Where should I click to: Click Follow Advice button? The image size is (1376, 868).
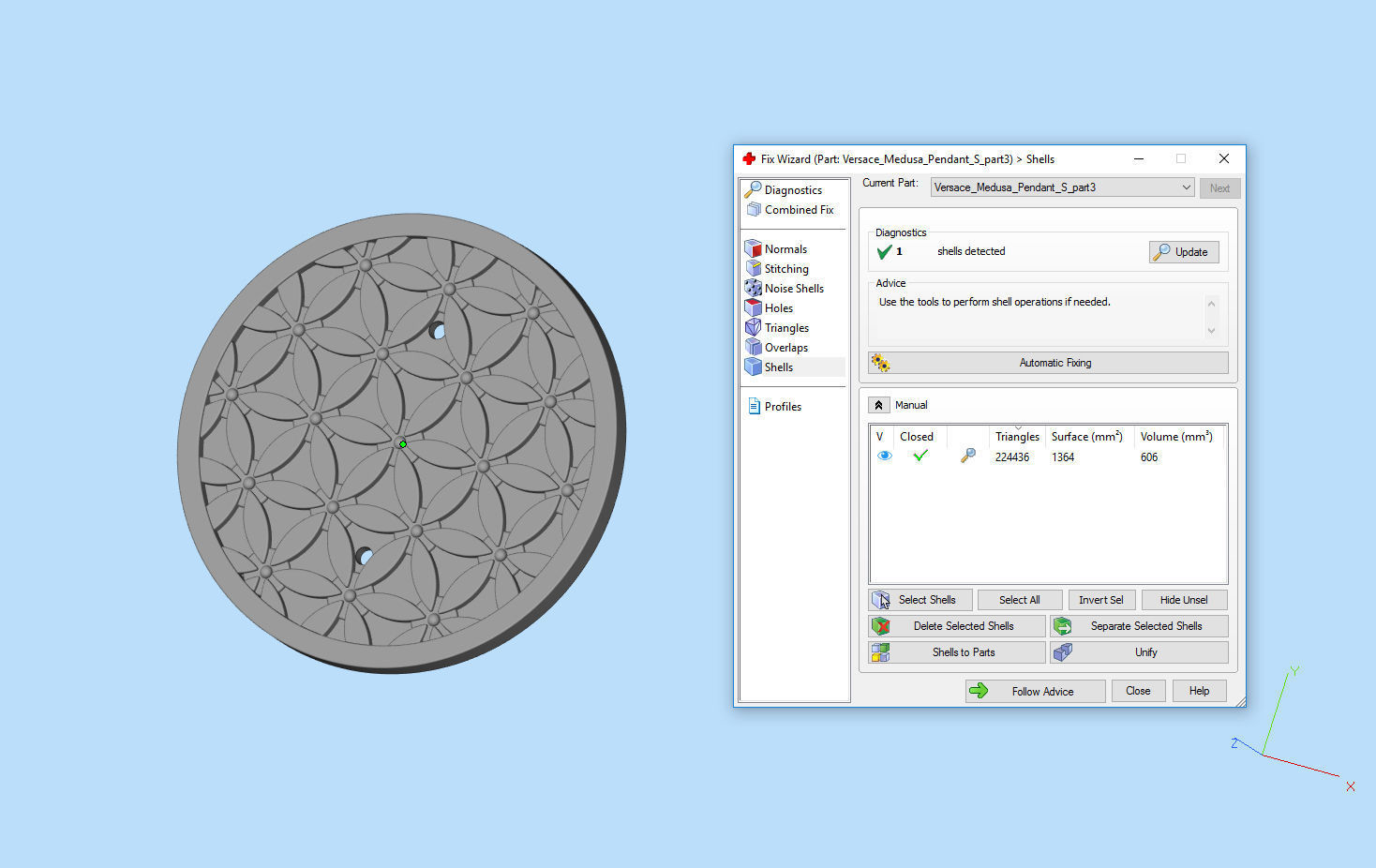point(1036,692)
